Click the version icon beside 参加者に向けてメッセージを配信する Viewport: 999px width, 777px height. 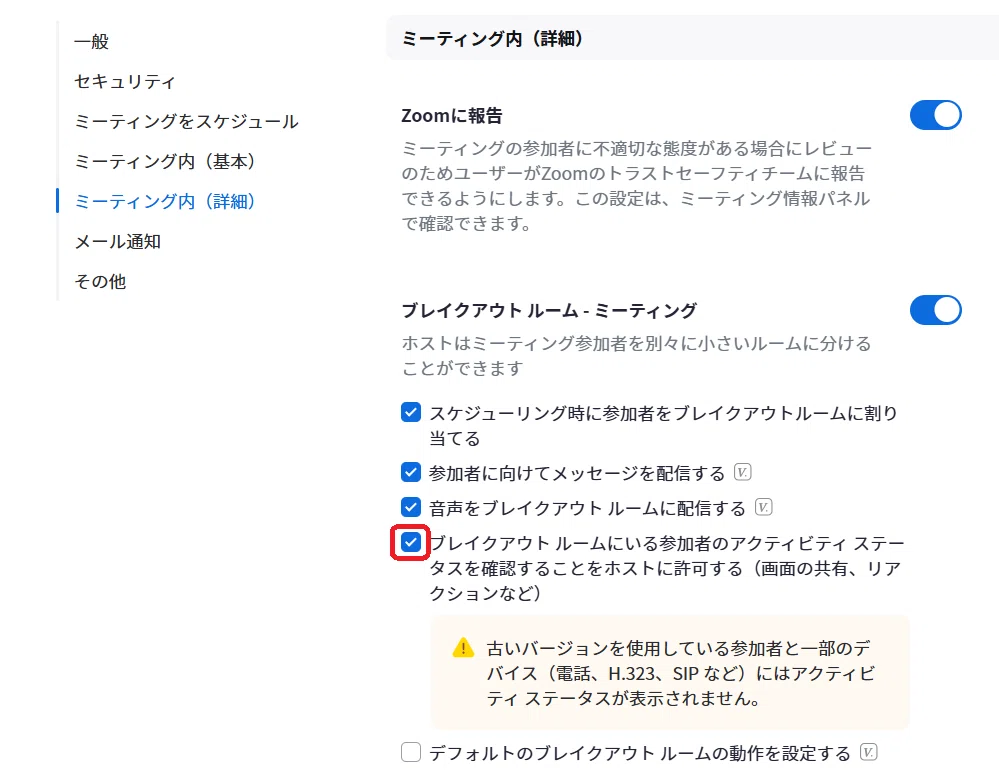coord(742,473)
